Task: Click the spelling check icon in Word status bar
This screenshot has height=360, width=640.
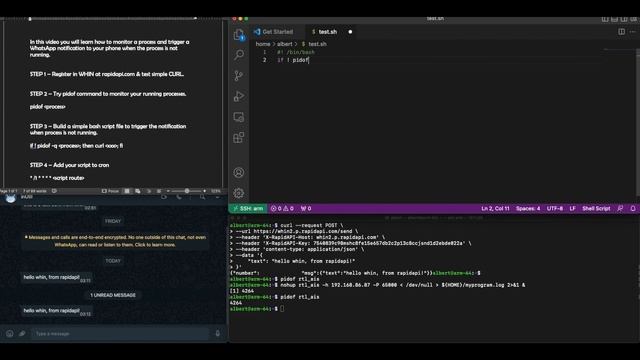Action: [x=54, y=191]
